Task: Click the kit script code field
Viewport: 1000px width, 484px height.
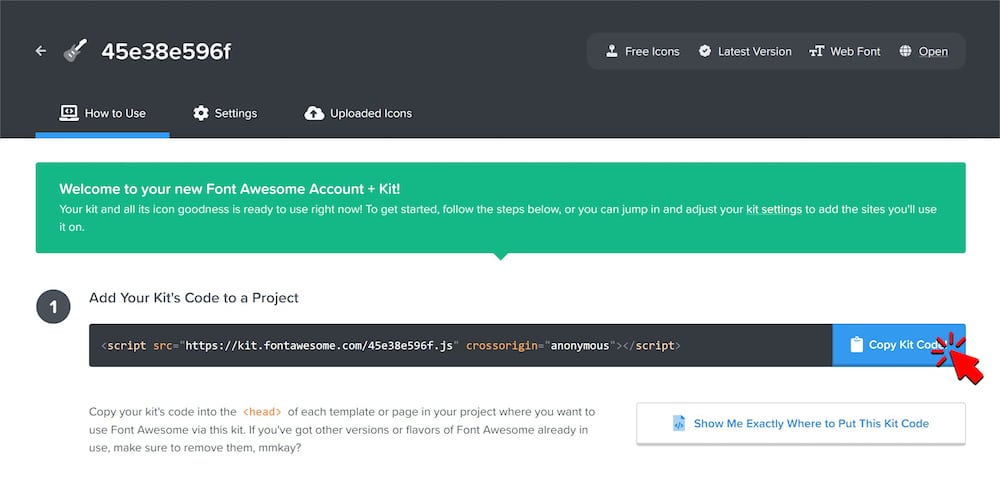Action: click(x=460, y=345)
